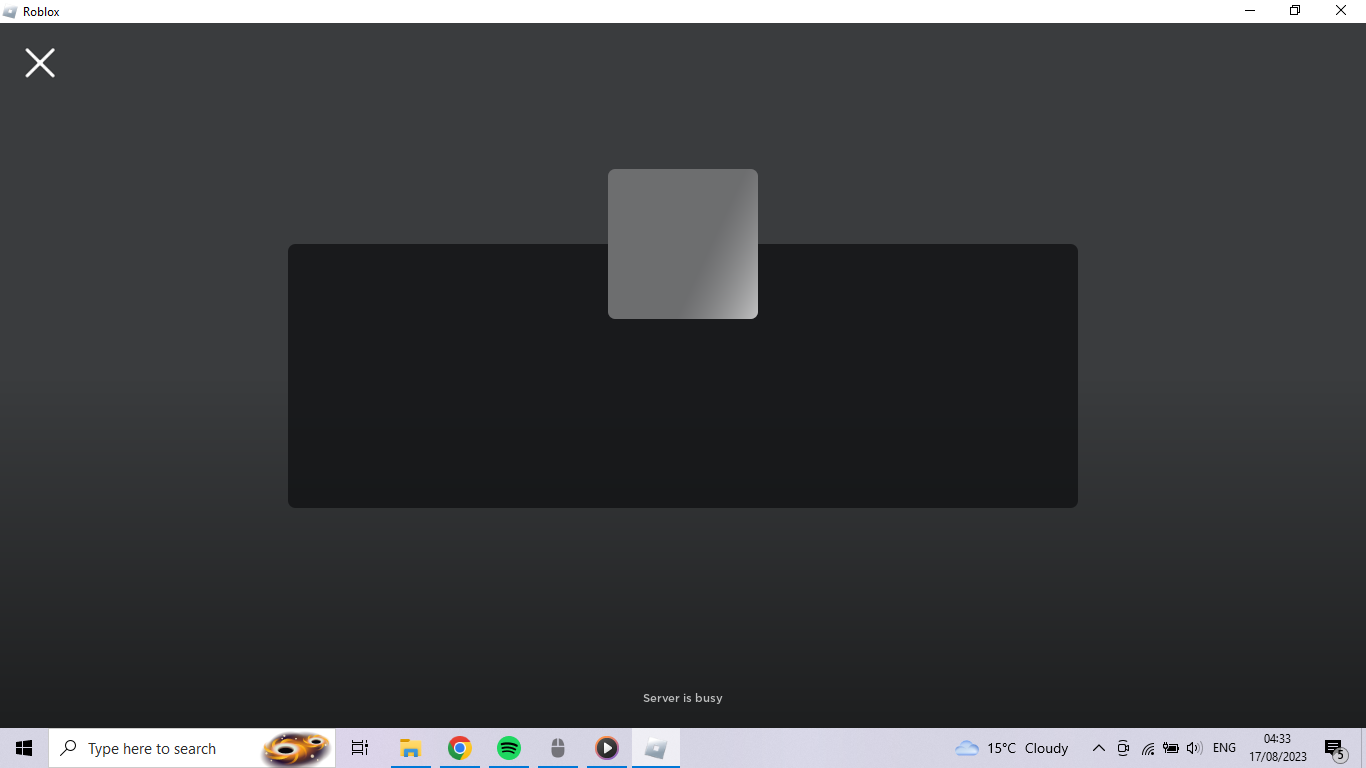Click the Roblox title bar app icon
The height and width of the screenshot is (768, 1366).
point(10,12)
